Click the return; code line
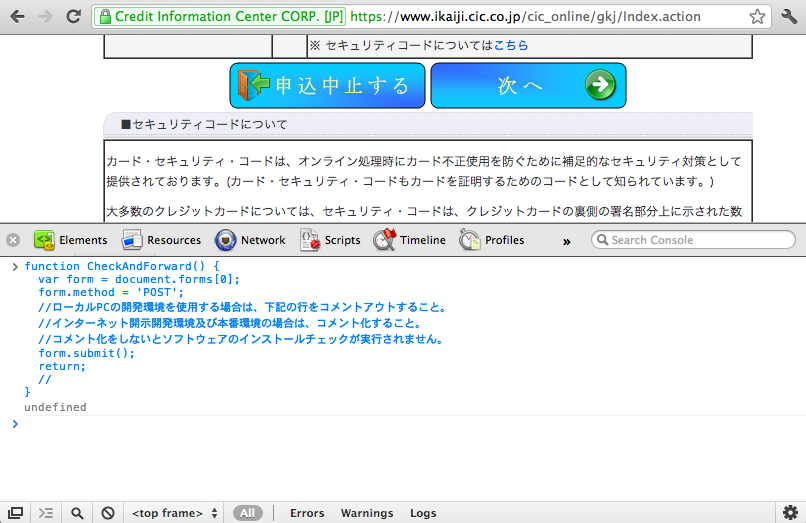806x523 pixels. pos(62,366)
